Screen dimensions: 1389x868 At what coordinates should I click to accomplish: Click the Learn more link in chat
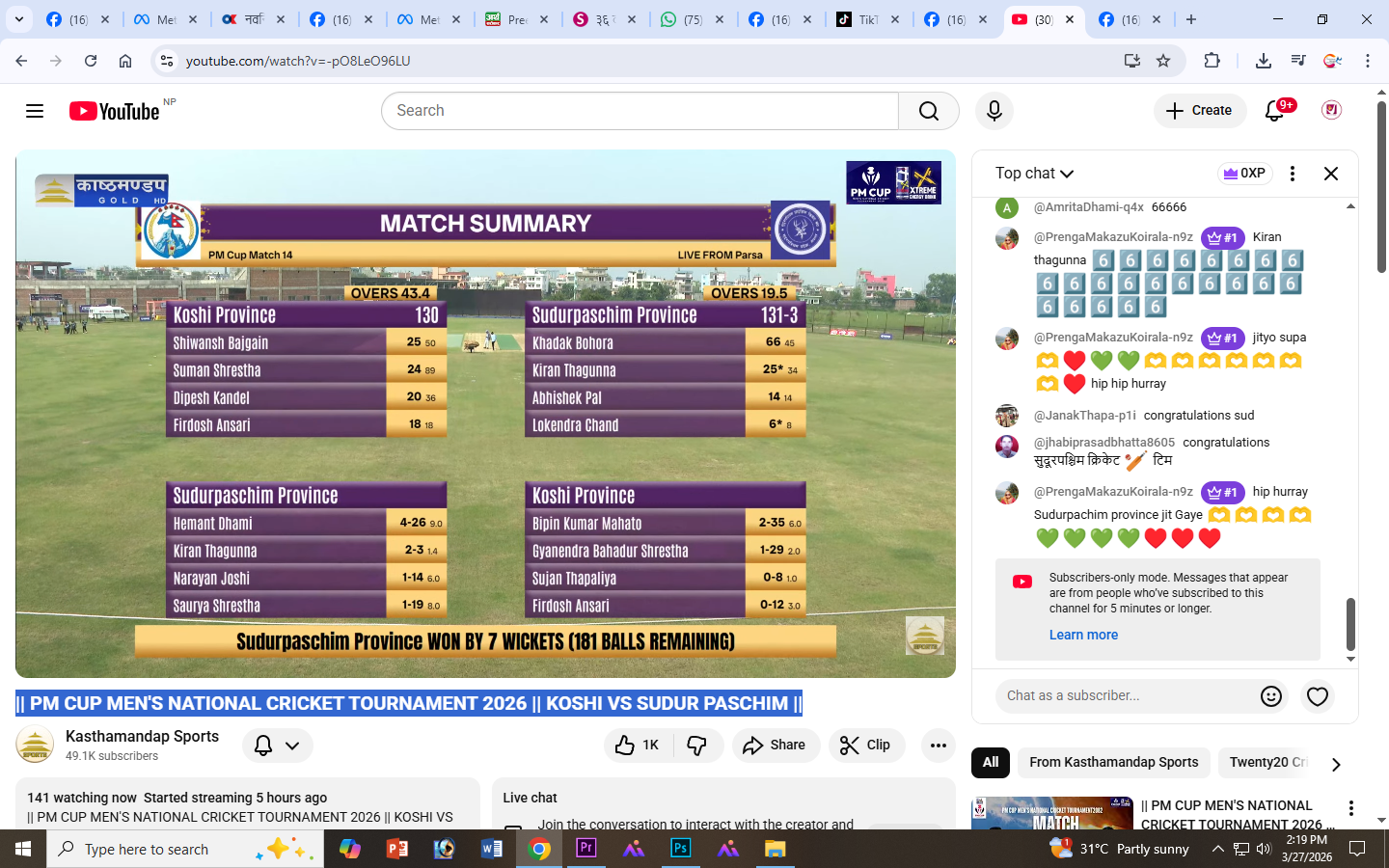point(1083,635)
